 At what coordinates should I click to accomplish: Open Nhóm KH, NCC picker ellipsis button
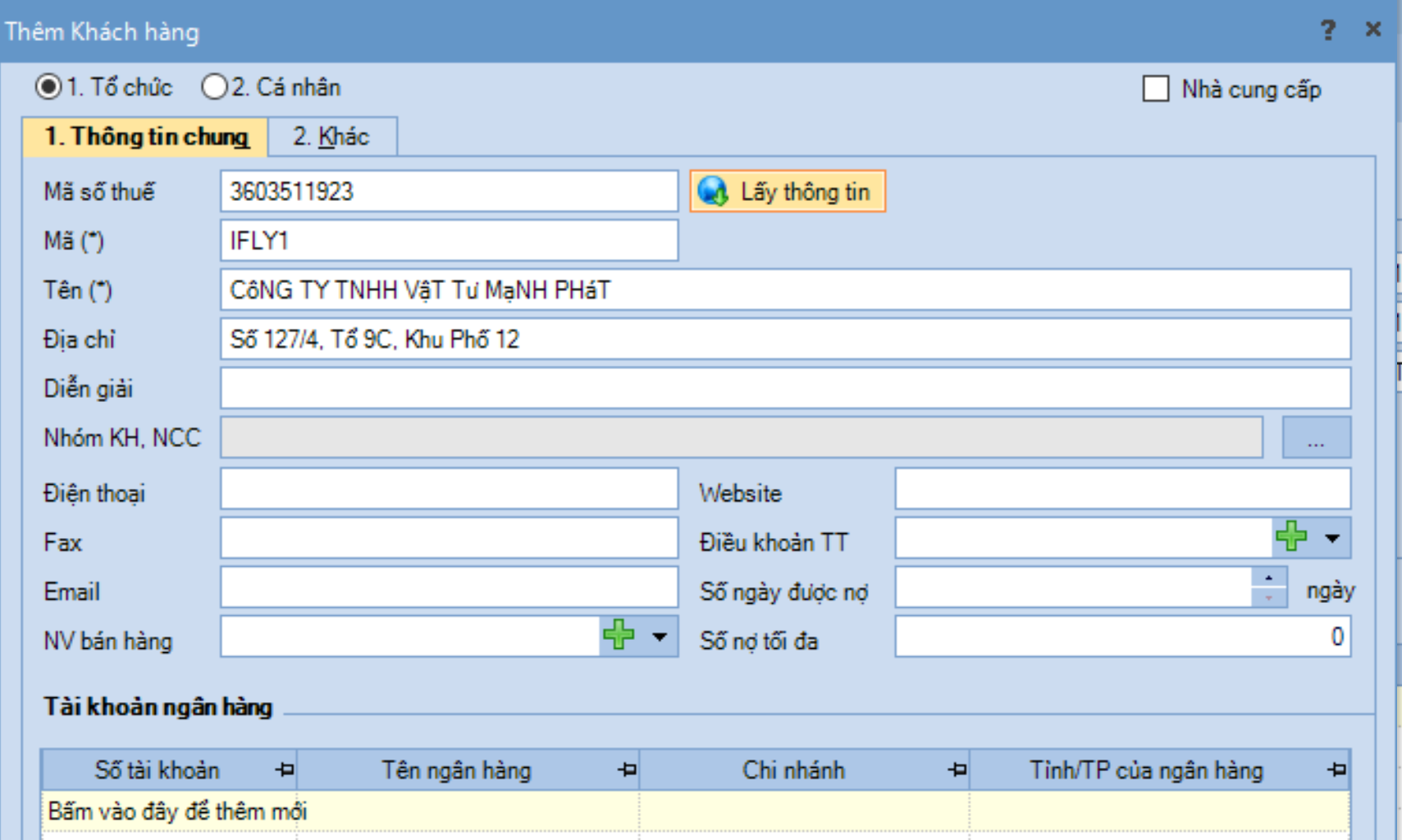pyautogui.click(x=1316, y=437)
